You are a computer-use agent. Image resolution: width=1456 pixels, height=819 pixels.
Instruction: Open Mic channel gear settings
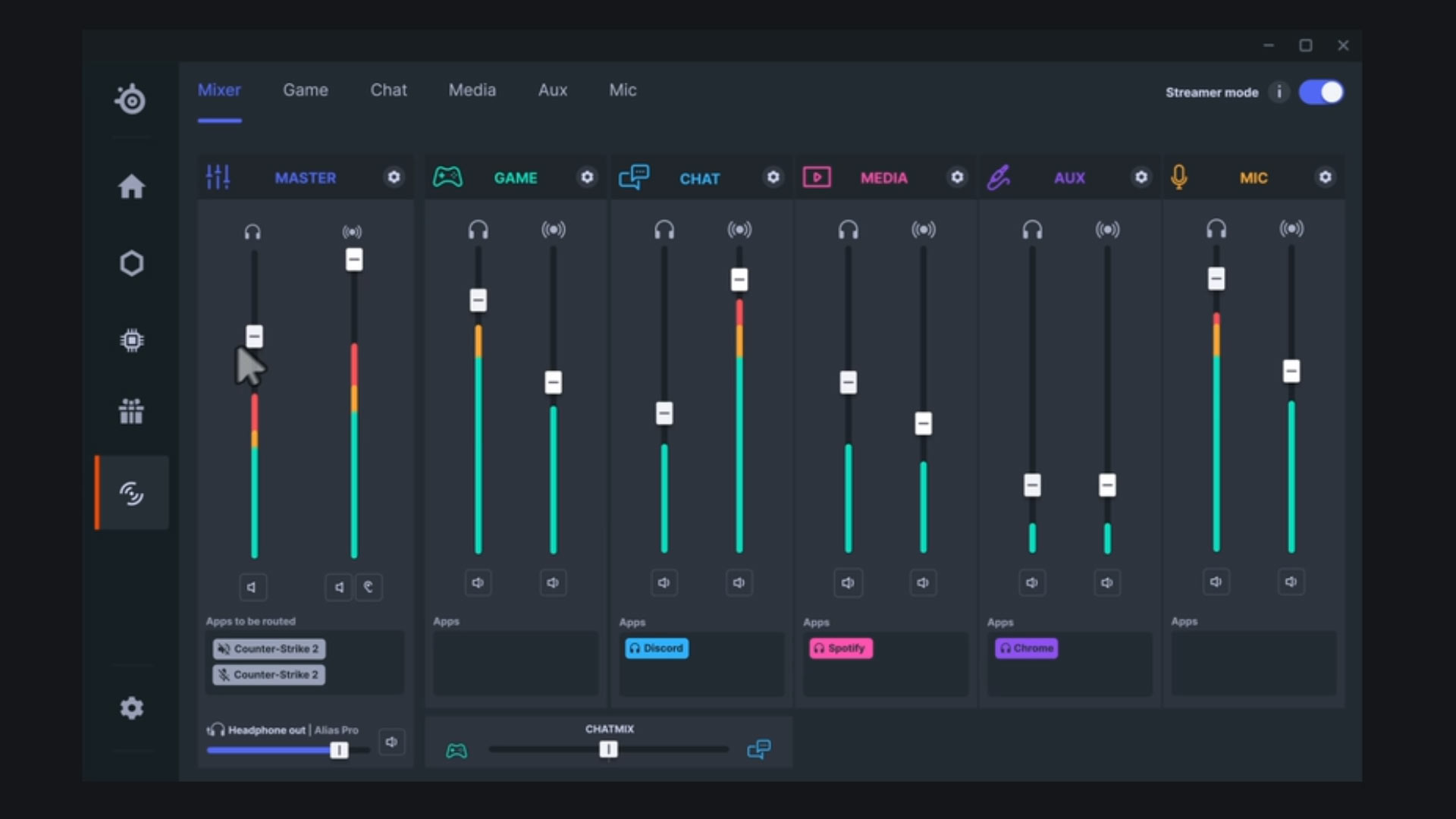[x=1325, y=177]
